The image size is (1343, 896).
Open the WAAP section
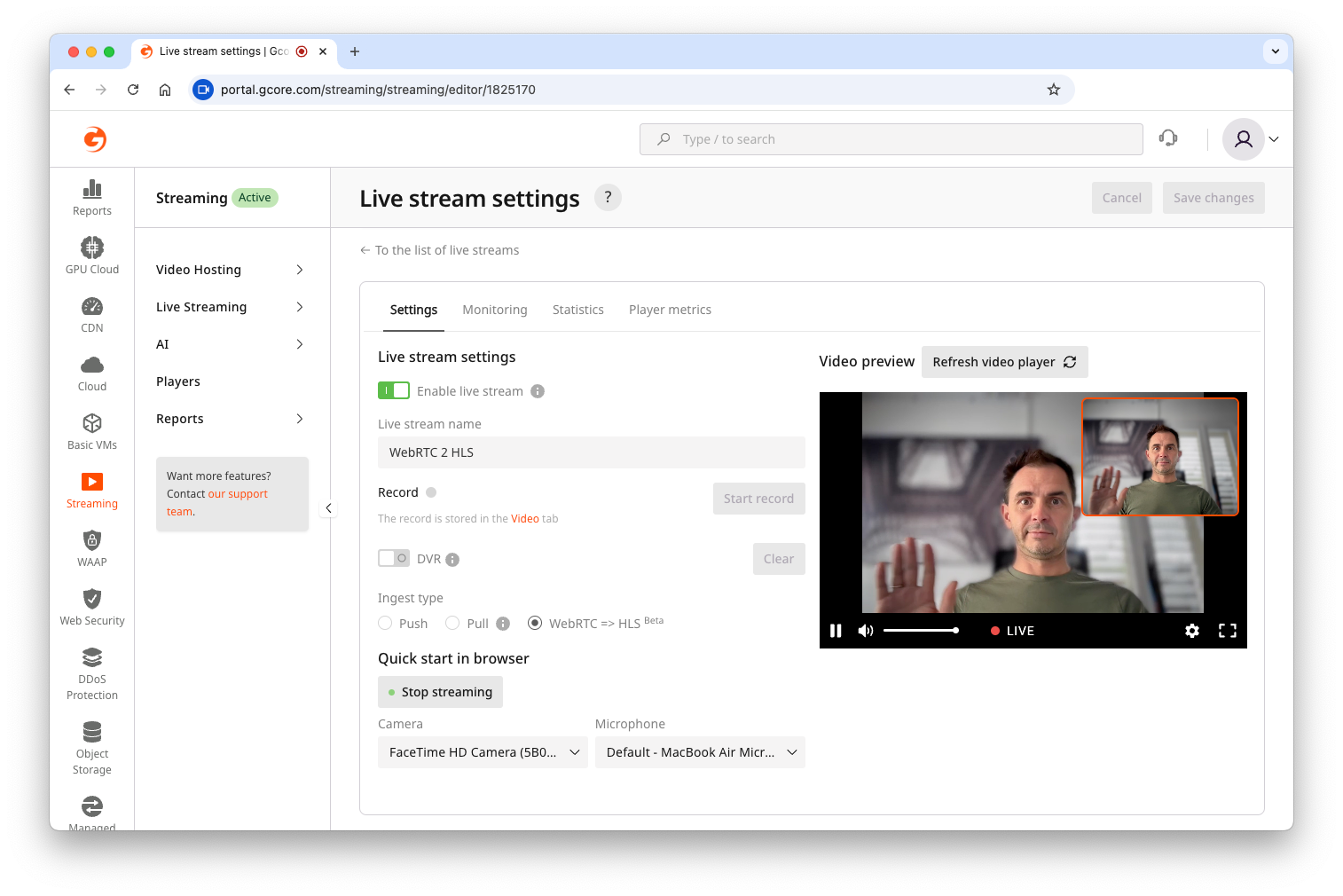click(92, 549)
